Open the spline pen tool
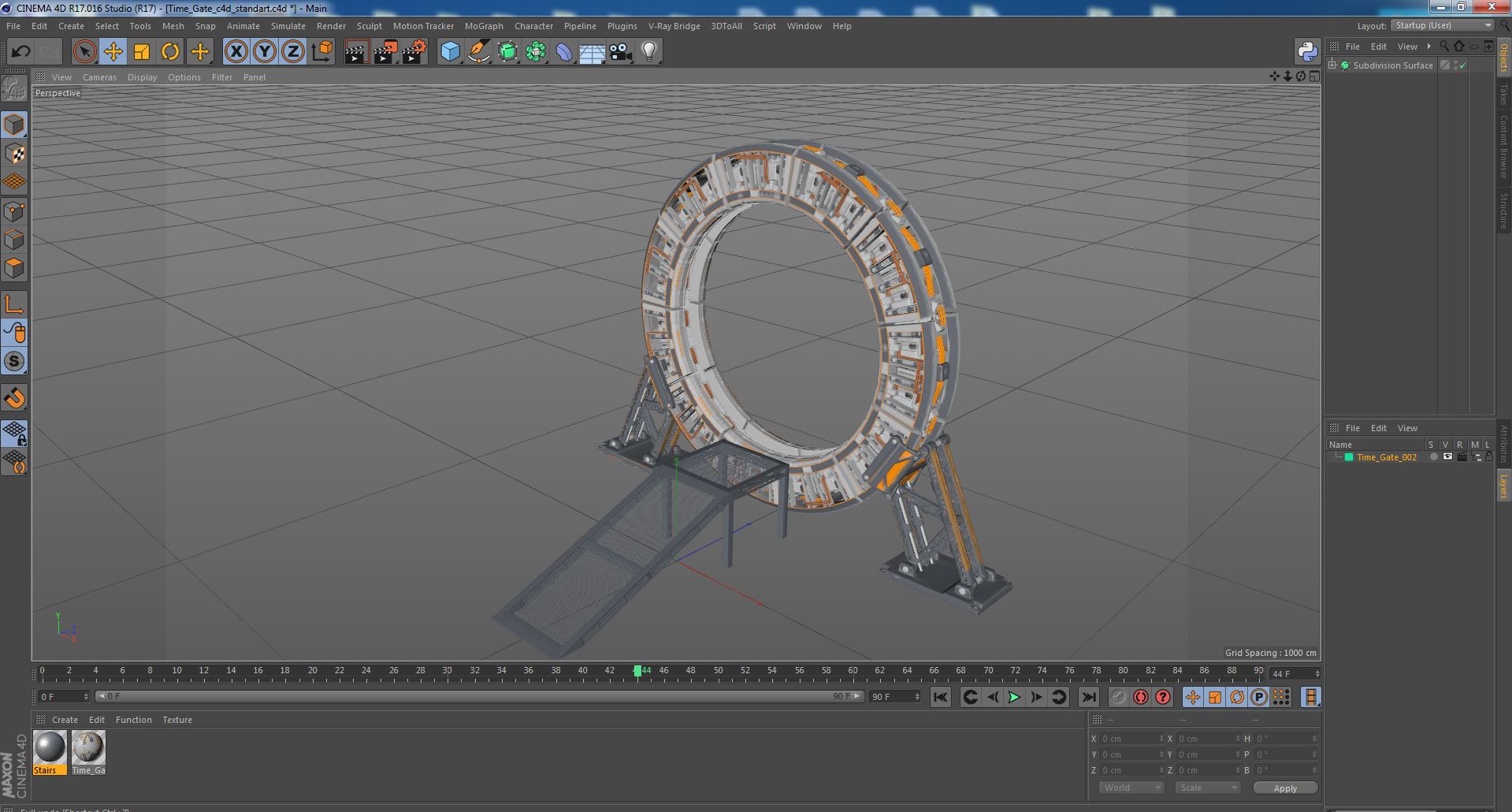 coord(478,52)
